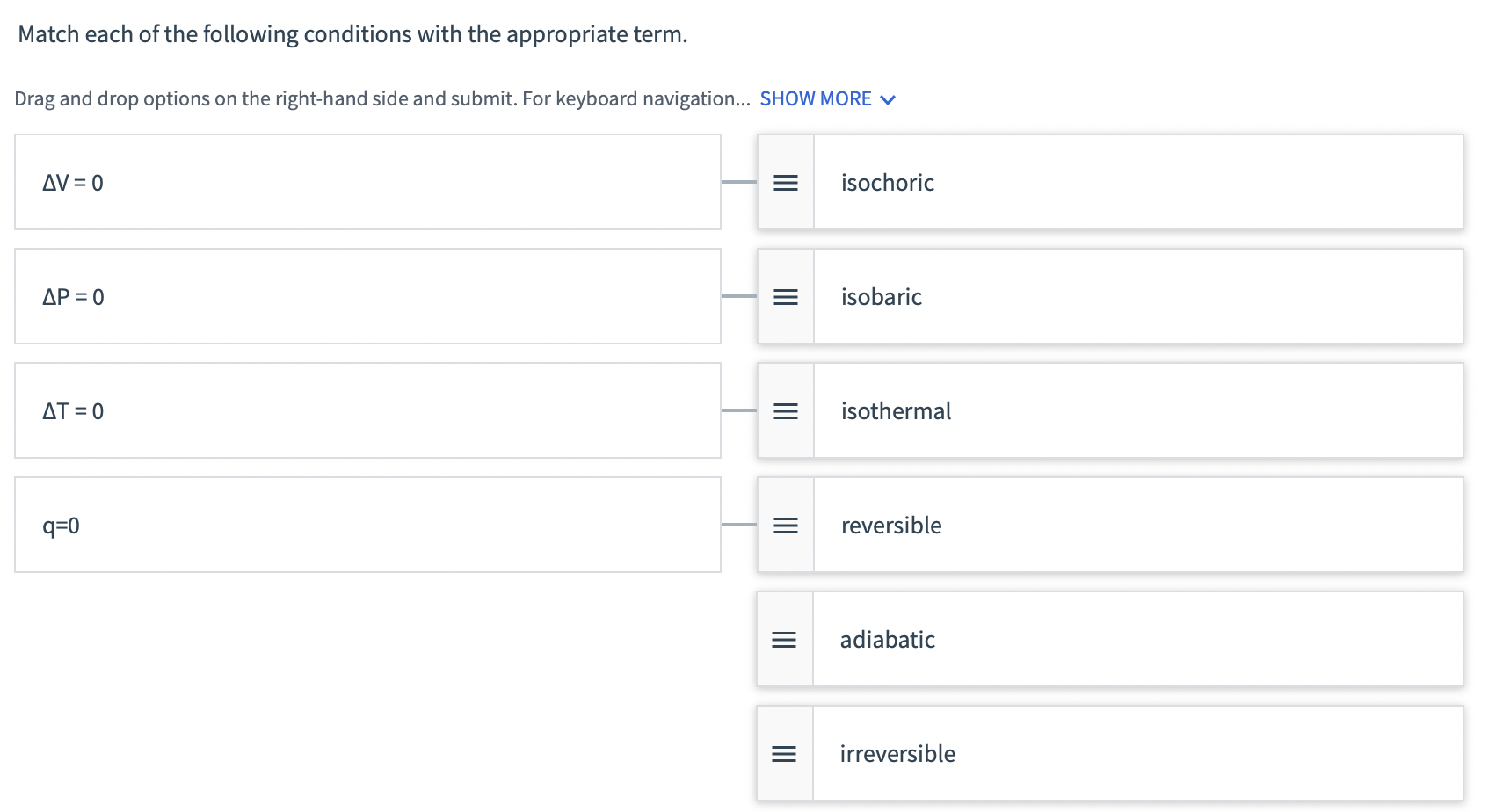The height and width of the screenshot is (812, 1496).
Task: Click the drag handle icon beside reversible
Action: (786, 526)
